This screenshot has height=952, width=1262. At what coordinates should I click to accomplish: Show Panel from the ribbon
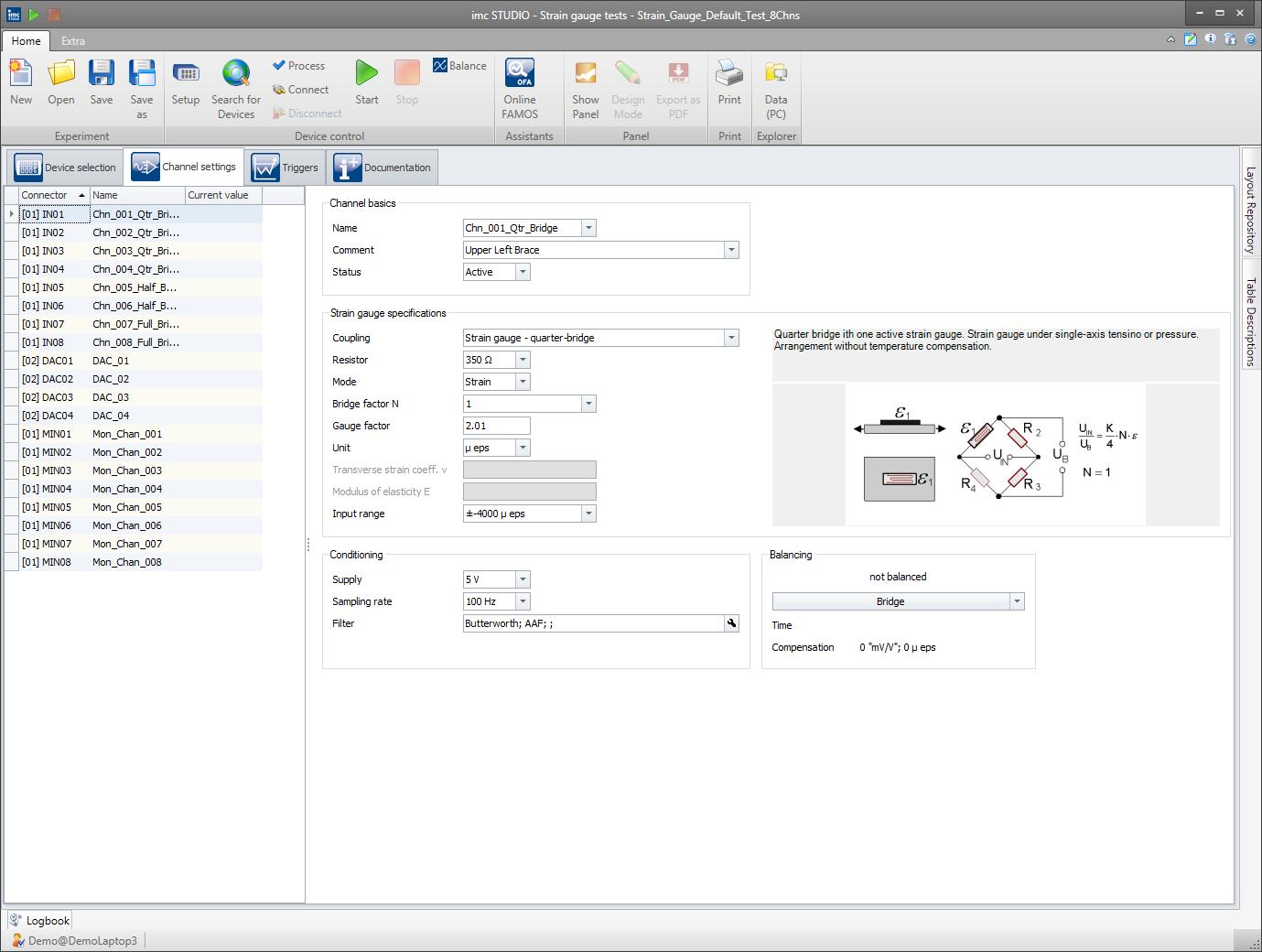pos(586,89)
